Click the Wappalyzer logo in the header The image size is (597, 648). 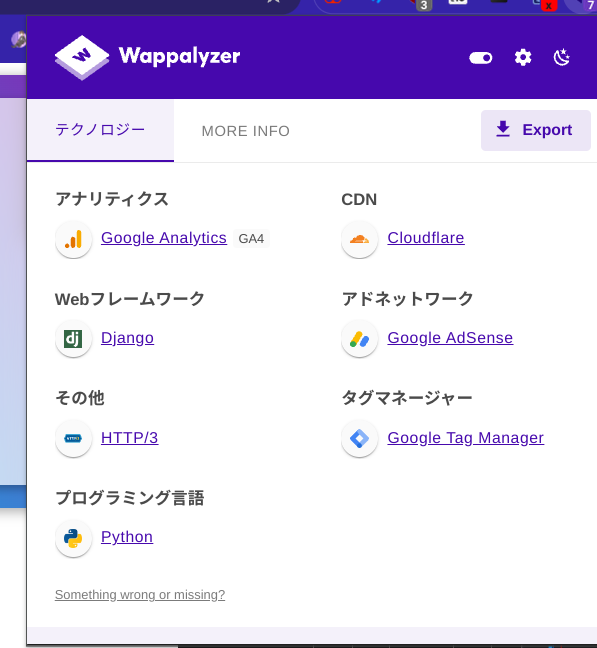click(x=147, y=57)
